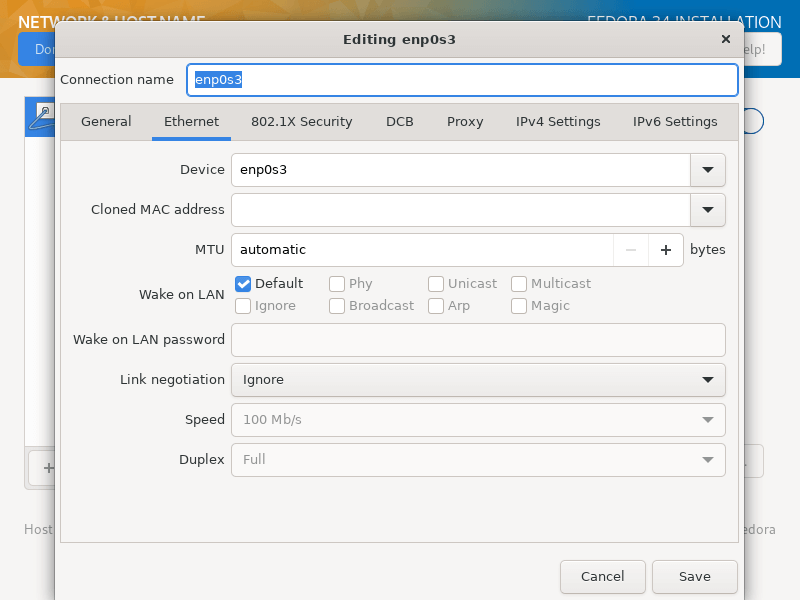Select the Proxy tab
Viewport: 800px width, 600px height.
click(465, 122)
